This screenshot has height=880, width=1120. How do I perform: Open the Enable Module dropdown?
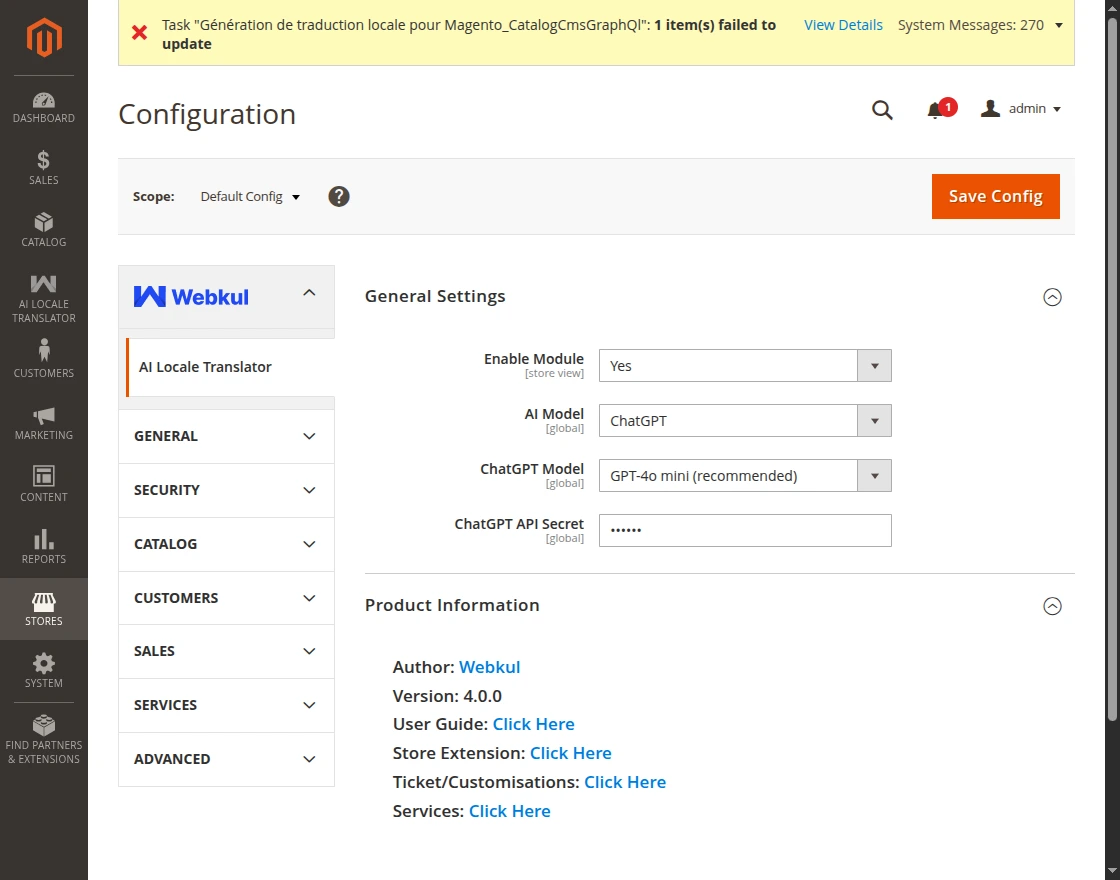point(744,366)
